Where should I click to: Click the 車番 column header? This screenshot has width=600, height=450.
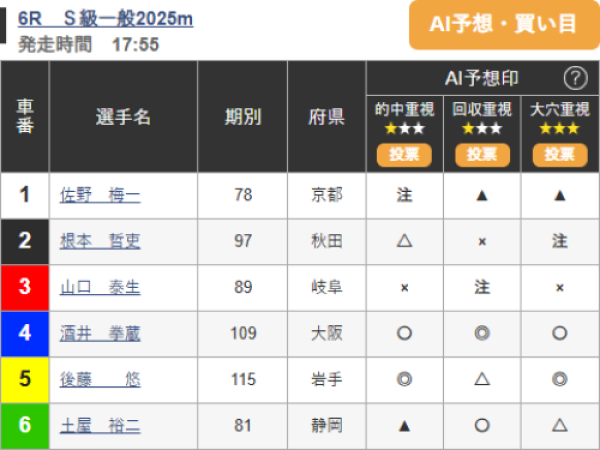[25, 116]
